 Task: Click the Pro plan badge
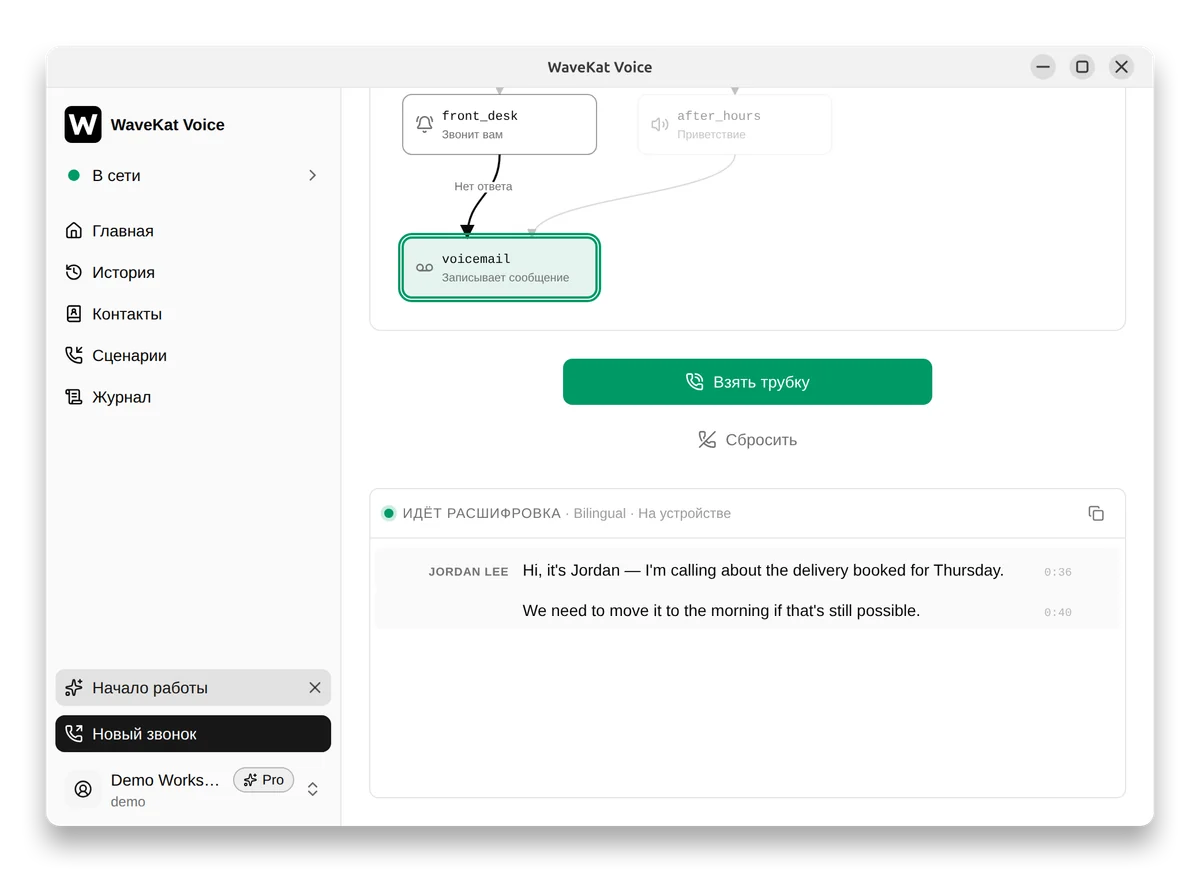click(x=264, y=780)
